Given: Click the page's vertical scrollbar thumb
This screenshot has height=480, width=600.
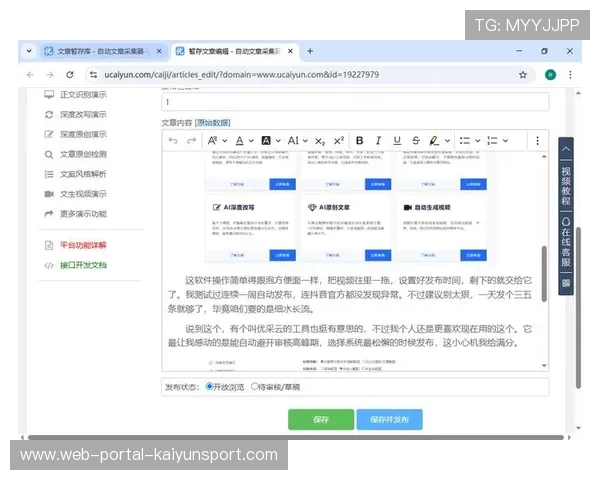Looking at the screenshot, I should 579,307.
